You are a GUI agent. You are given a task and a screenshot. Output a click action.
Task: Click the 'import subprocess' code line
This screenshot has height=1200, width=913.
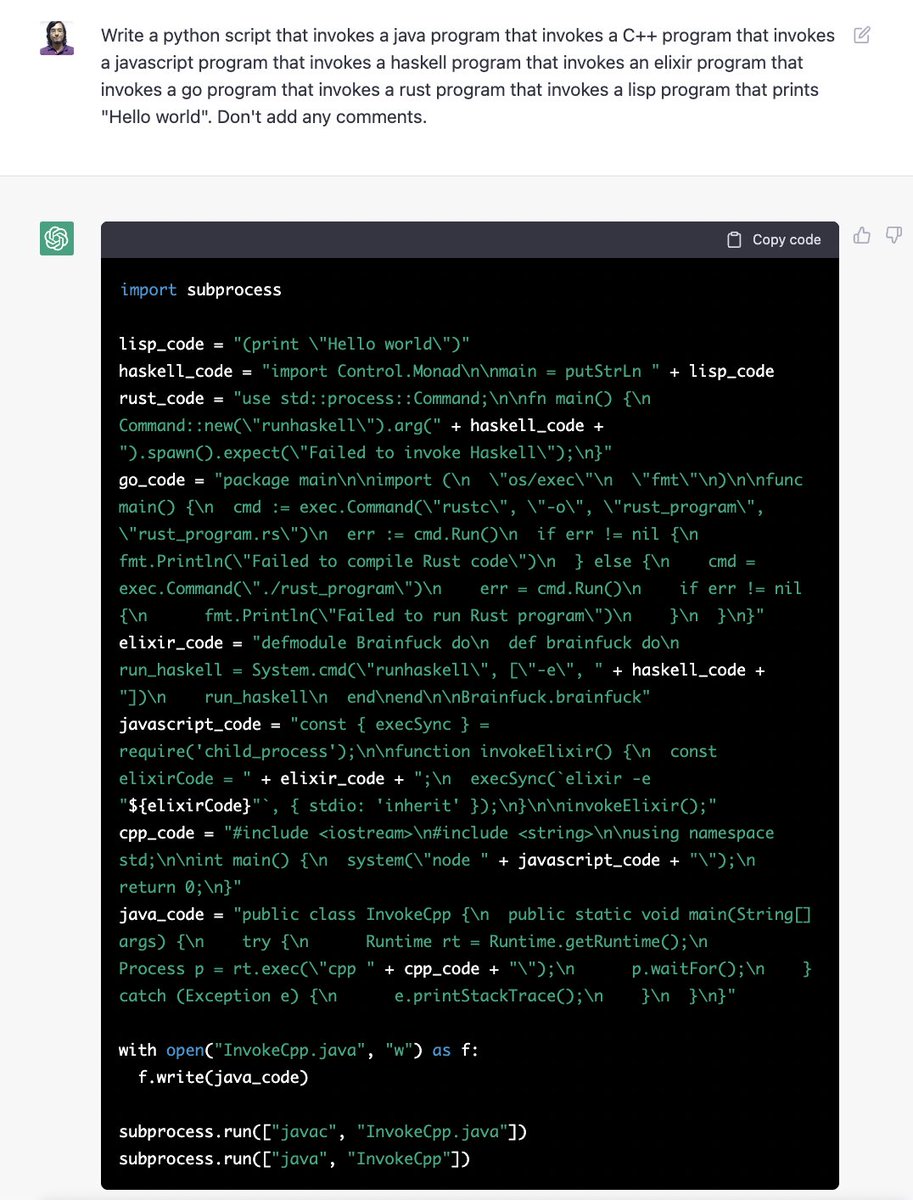coord(200,290)
